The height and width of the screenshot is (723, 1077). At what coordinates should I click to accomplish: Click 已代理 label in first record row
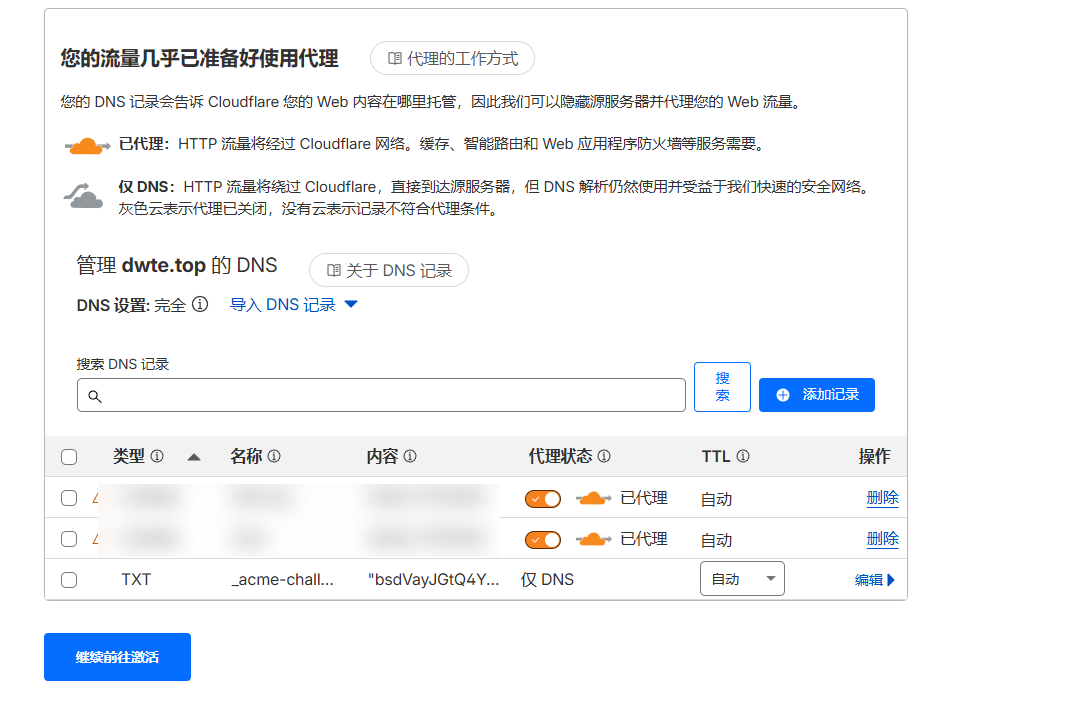pos(644,498)
